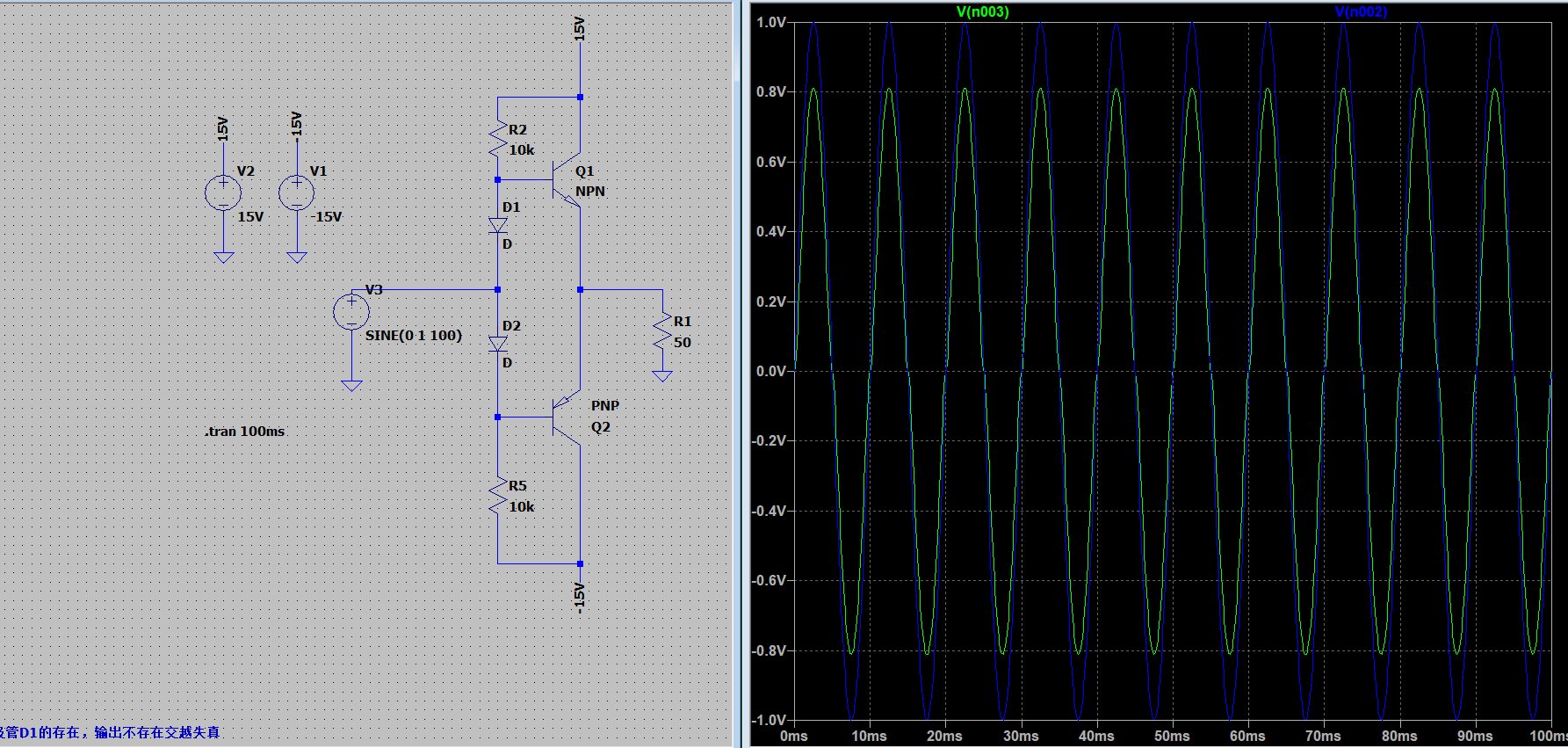The image size is (1568, 748).
Task: Click the 1.0V vertical axis label
Action: point(771,22)
